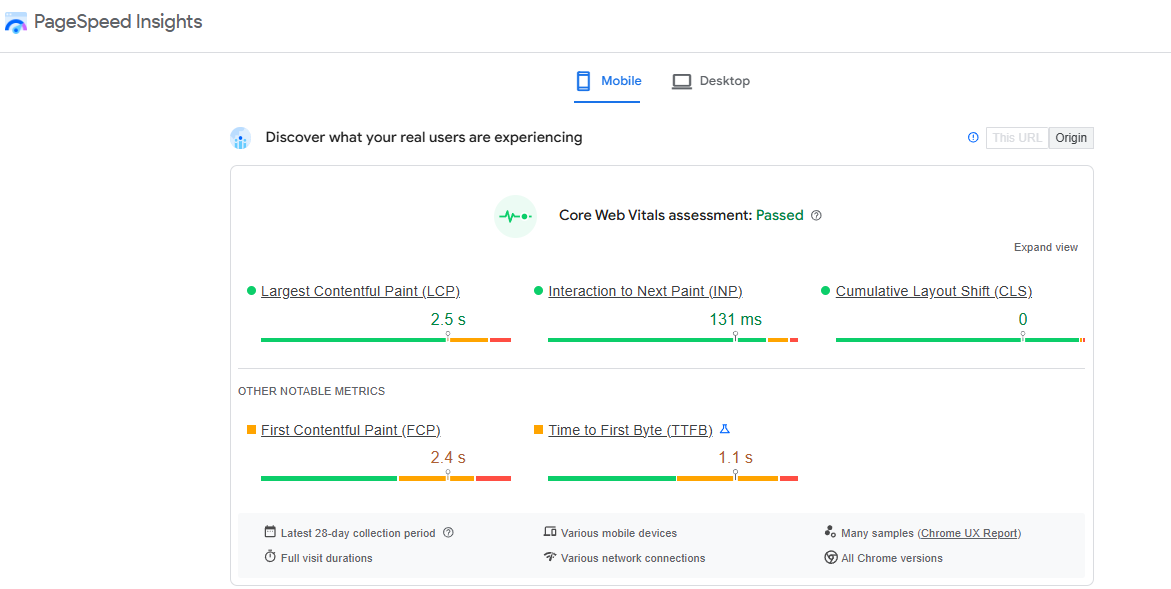Click the Chrome icon for Chrome versions
1171x589 pixels.
tap(830, 557)
